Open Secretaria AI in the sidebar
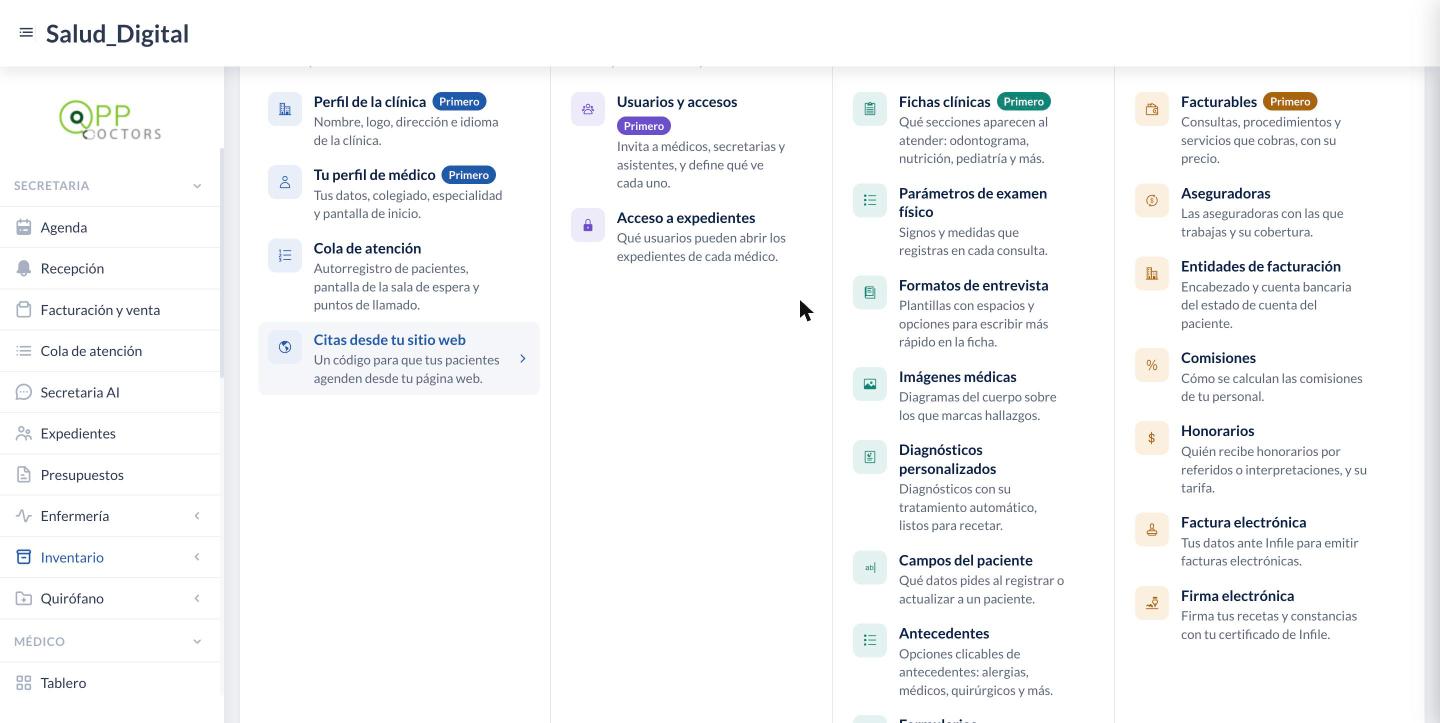The height and width of the screenshot is (723, 1440). [110, 392]
